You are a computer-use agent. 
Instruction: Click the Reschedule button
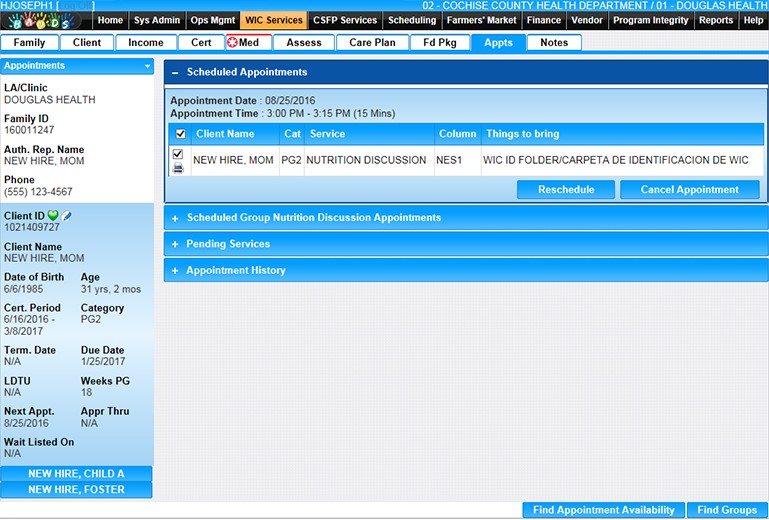tap(565, 190)
